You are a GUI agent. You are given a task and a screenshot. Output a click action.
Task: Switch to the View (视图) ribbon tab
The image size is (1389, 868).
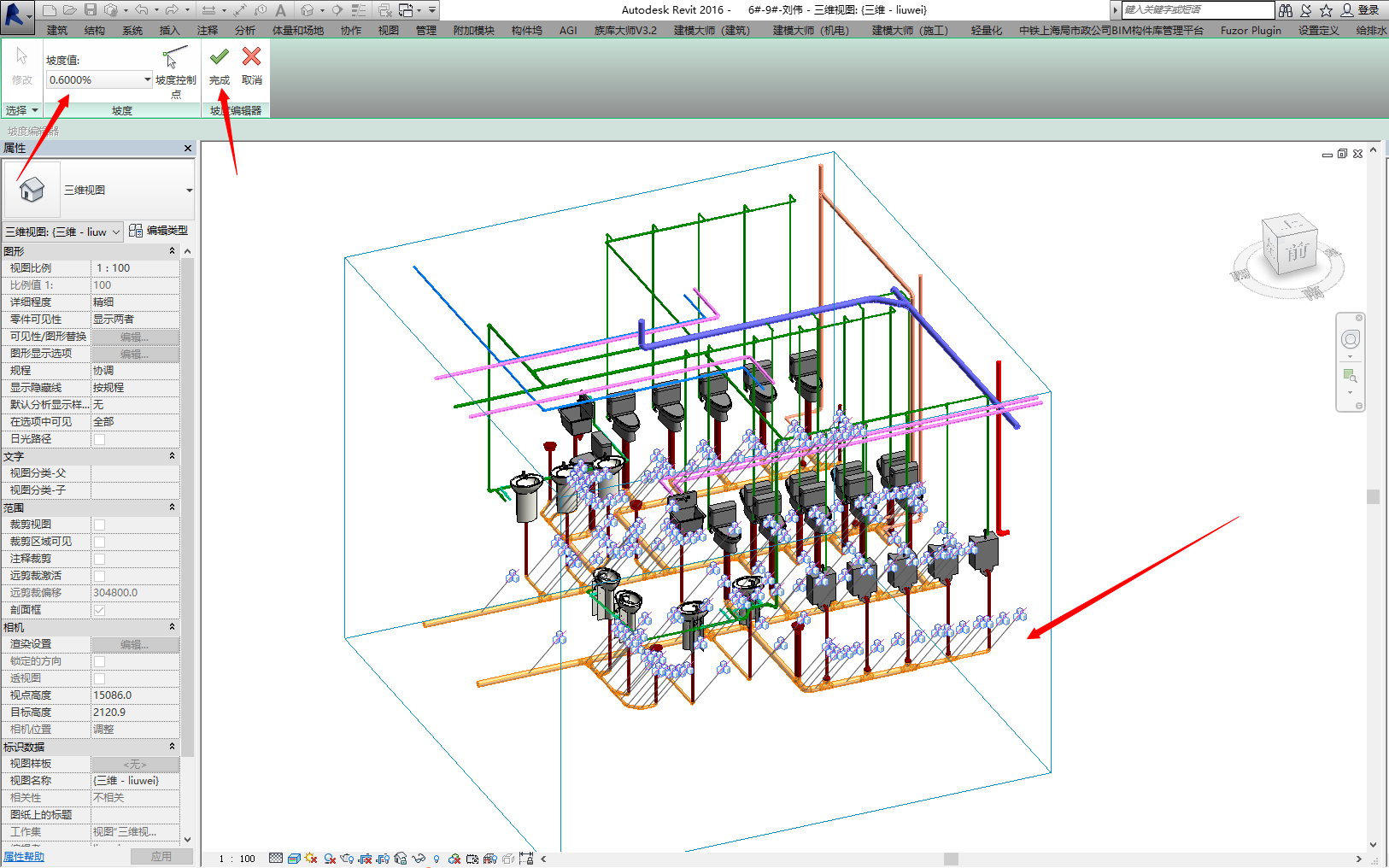tap(389, 31)
